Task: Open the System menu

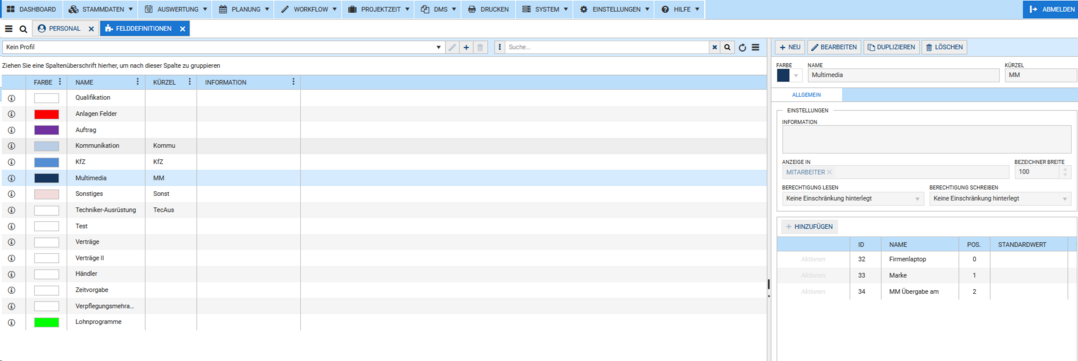Action: click(545, 10)
